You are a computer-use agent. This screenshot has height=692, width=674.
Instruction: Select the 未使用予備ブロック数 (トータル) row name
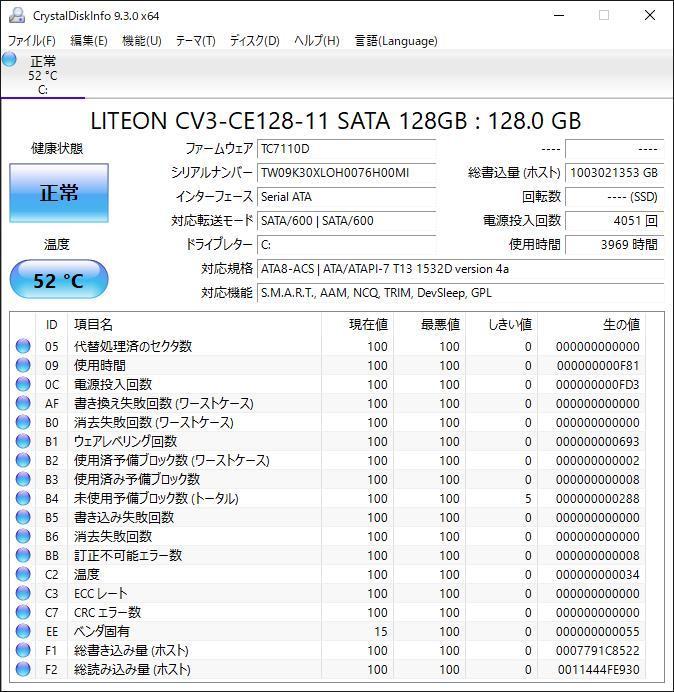(x=156, y=498)
